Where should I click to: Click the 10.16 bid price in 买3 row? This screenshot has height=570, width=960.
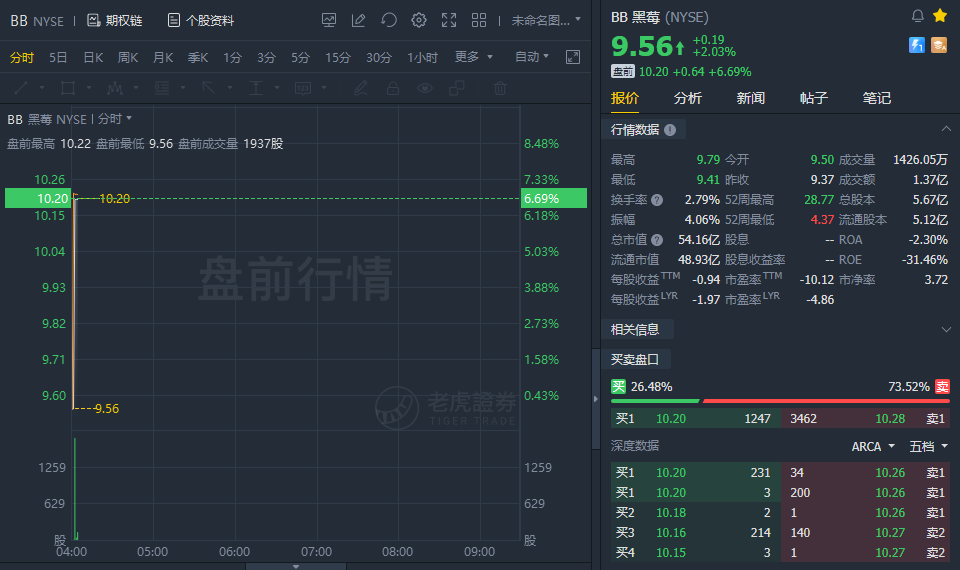(671, 533)
